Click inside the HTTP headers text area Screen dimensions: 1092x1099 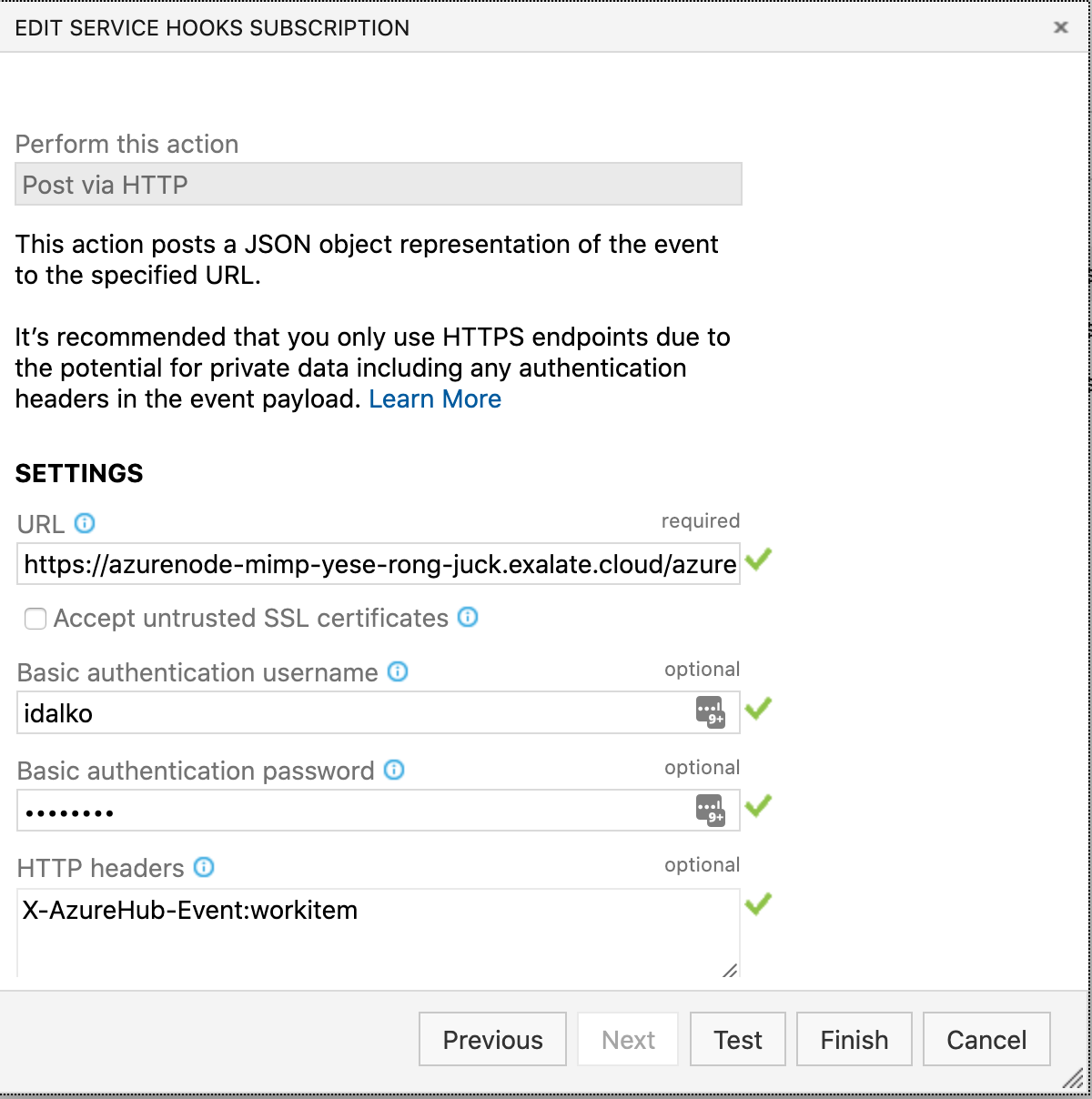pos(379,933)
